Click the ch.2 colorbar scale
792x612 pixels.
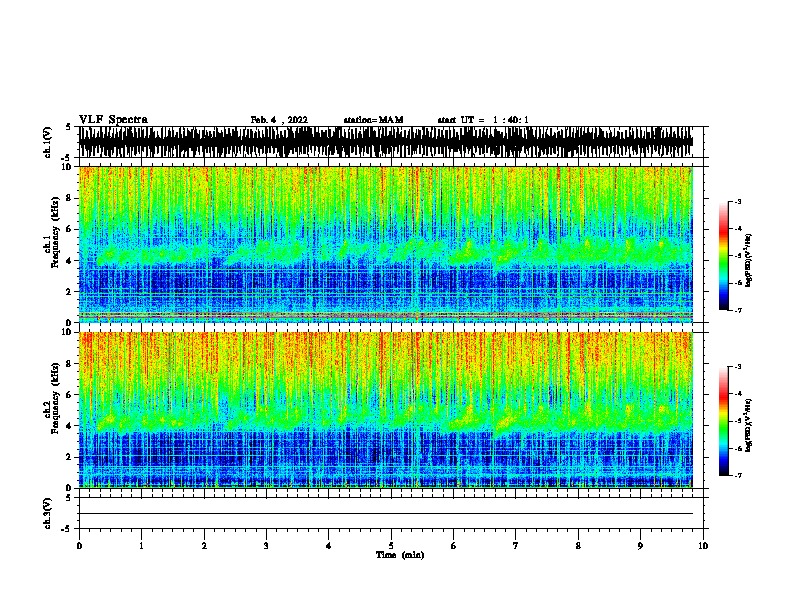click(724, 421)
